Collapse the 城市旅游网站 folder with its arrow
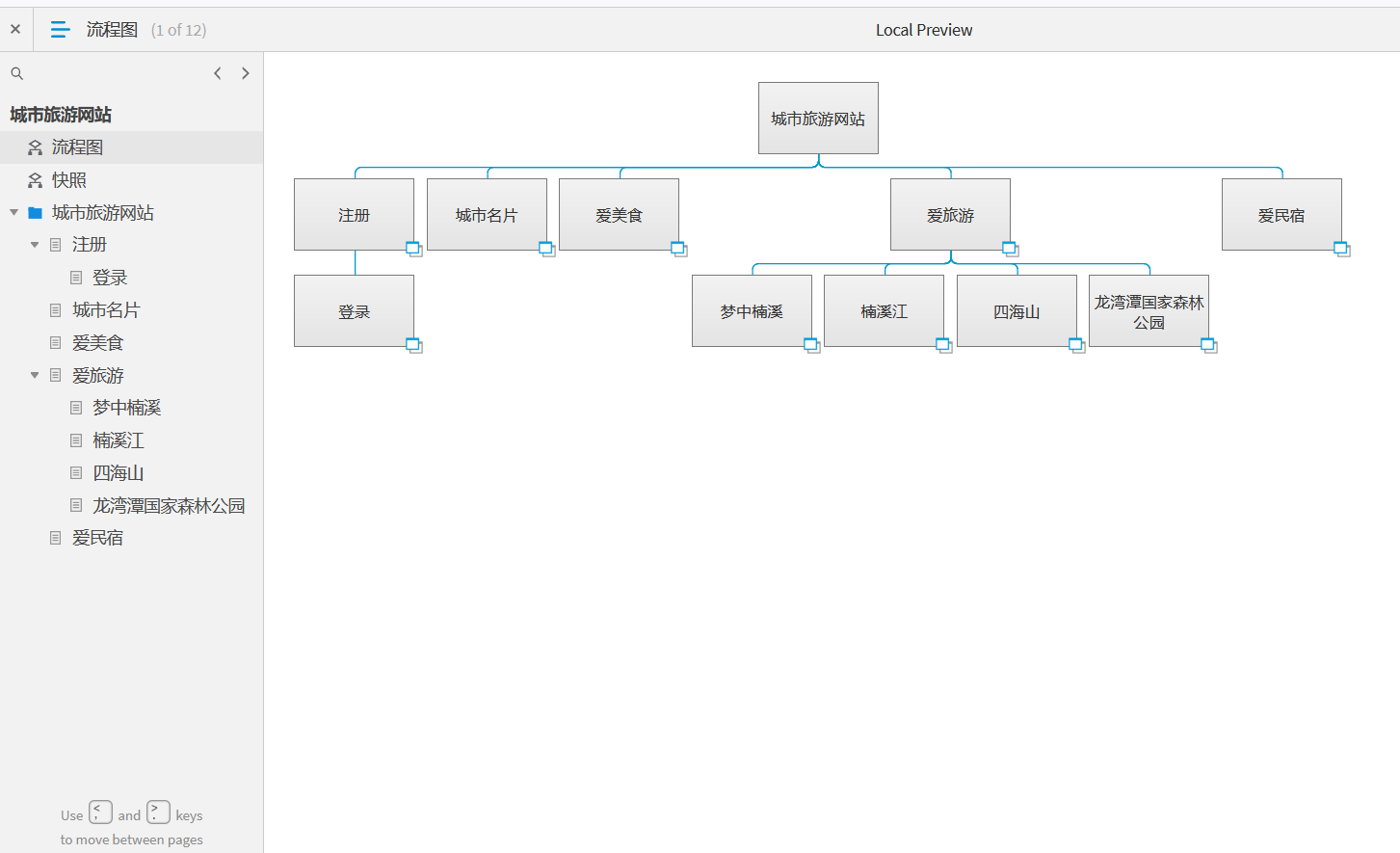Screen dimensions: 1400x853 13,212
